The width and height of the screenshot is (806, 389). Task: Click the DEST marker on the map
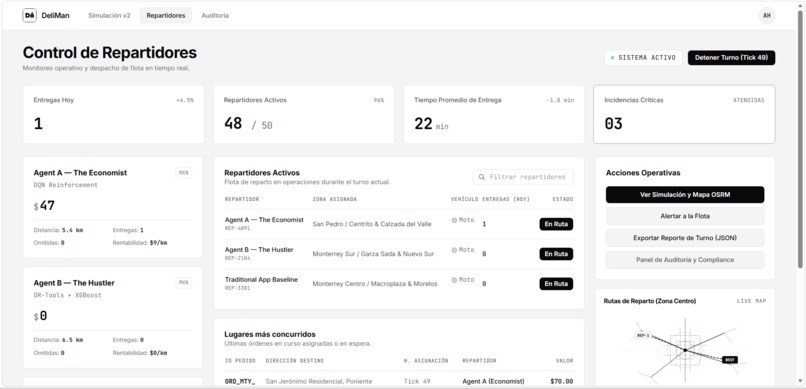[729, 360]
